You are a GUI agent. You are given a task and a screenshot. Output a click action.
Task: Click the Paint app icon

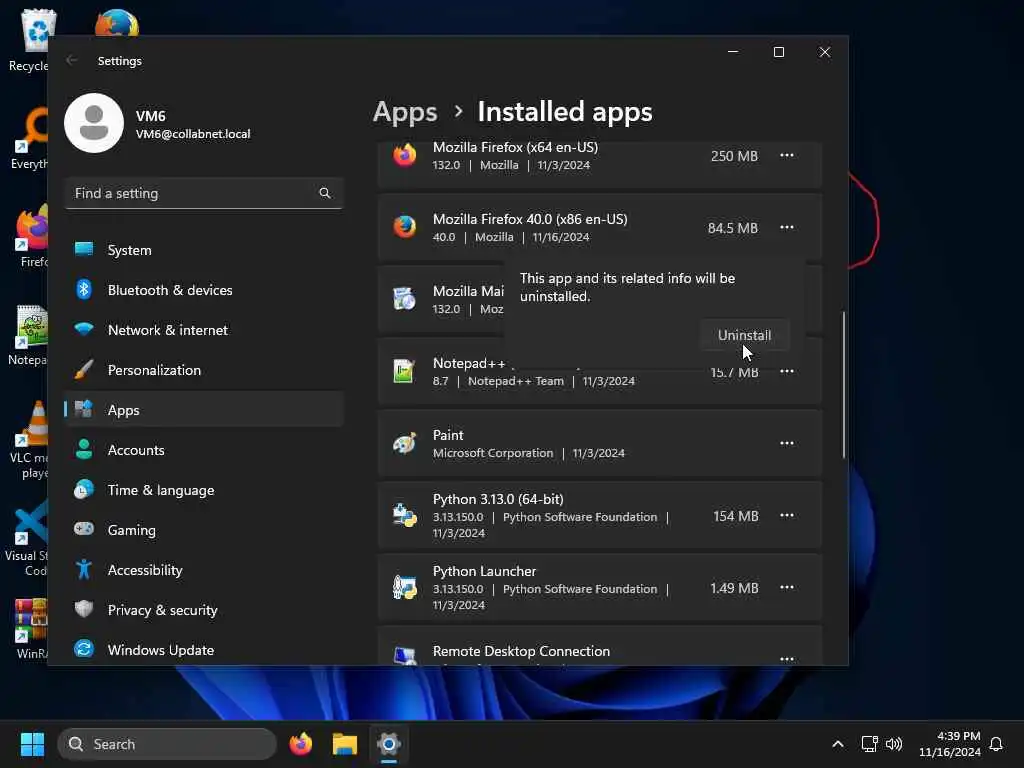click(x=404, y=443)
